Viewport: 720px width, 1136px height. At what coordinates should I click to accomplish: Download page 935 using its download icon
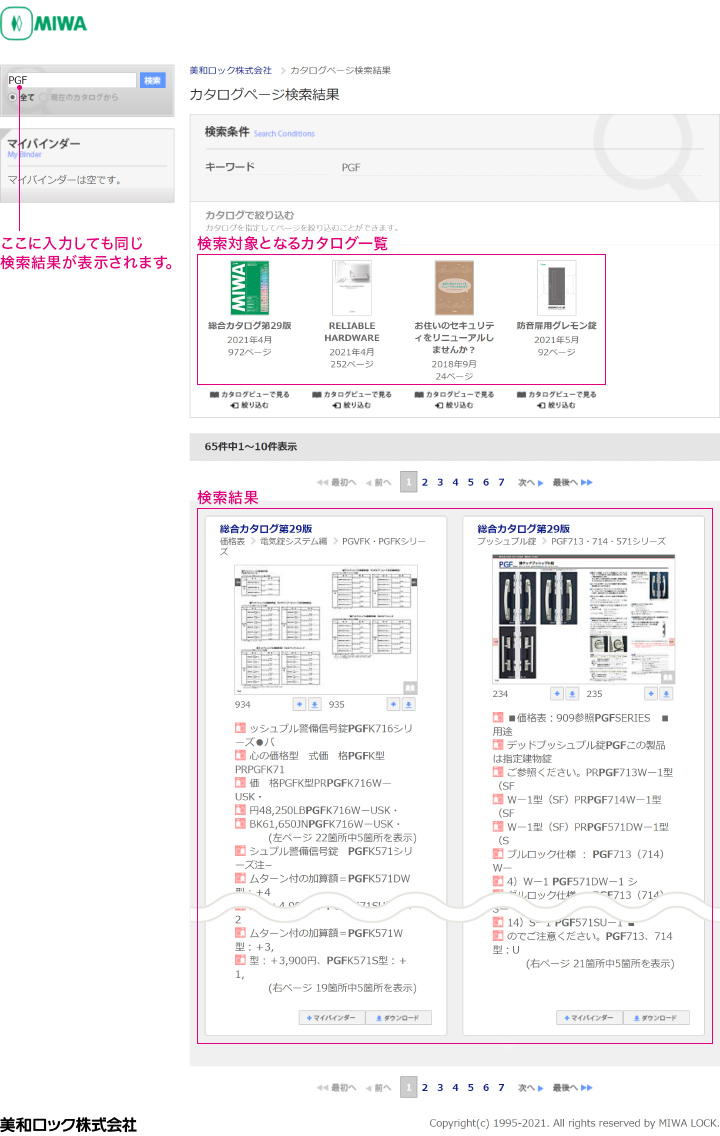(x=409, y=704)
